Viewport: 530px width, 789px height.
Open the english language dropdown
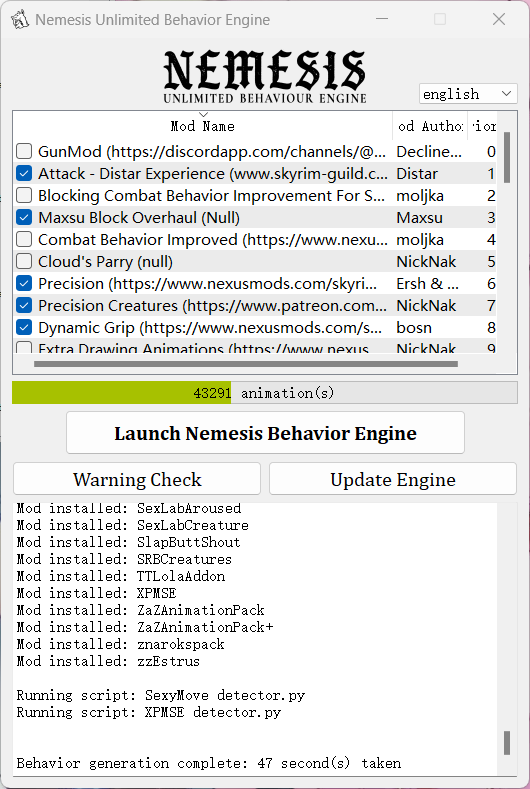(x=468, y=94)
